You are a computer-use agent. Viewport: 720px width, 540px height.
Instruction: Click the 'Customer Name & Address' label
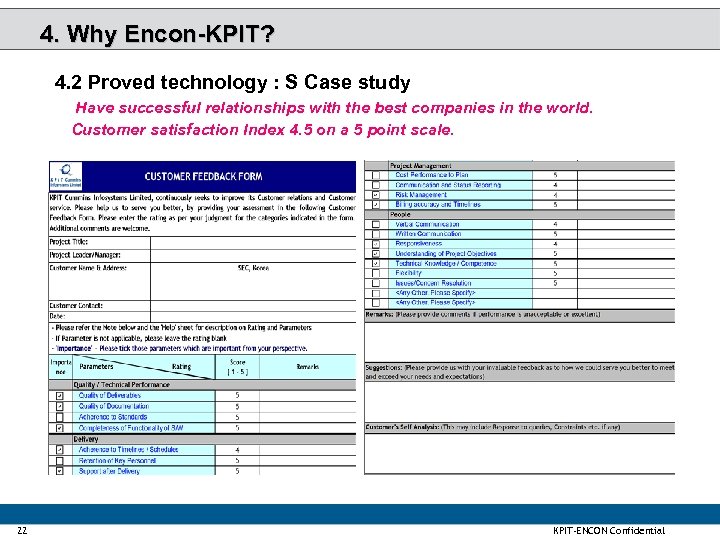(88, 268)
